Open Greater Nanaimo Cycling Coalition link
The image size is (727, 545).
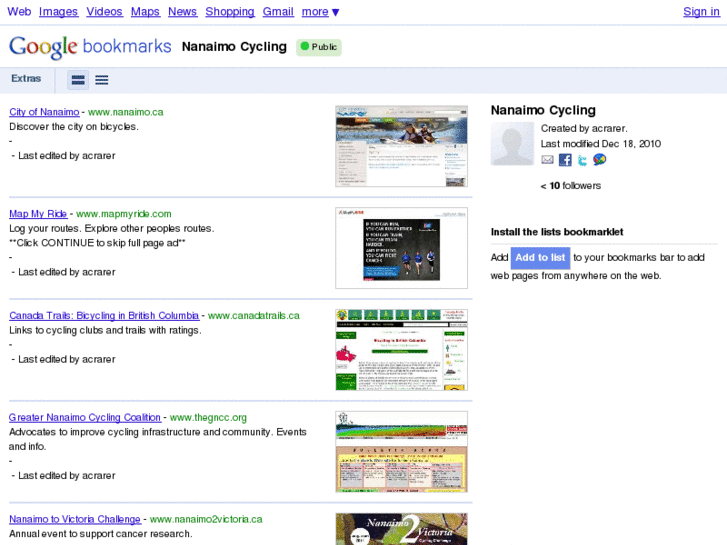[85, 417]
